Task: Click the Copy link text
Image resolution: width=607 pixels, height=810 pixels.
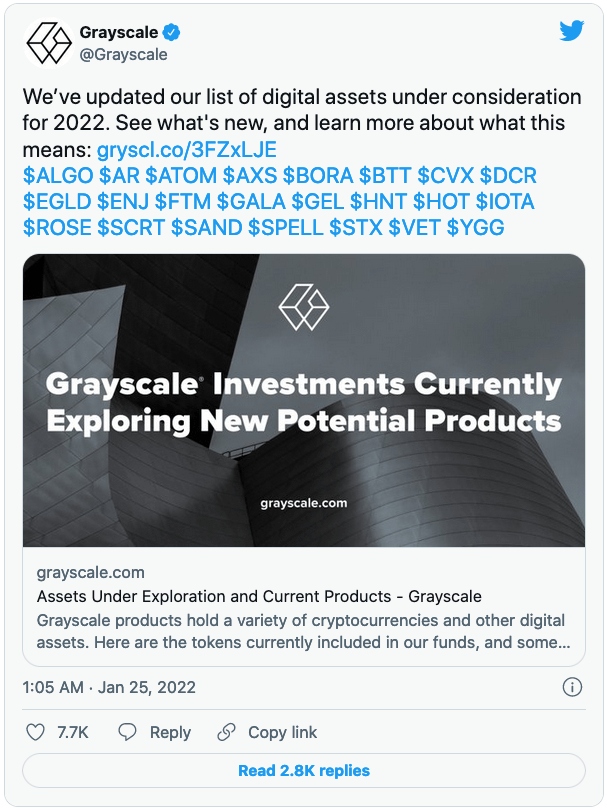Action: 283,732
